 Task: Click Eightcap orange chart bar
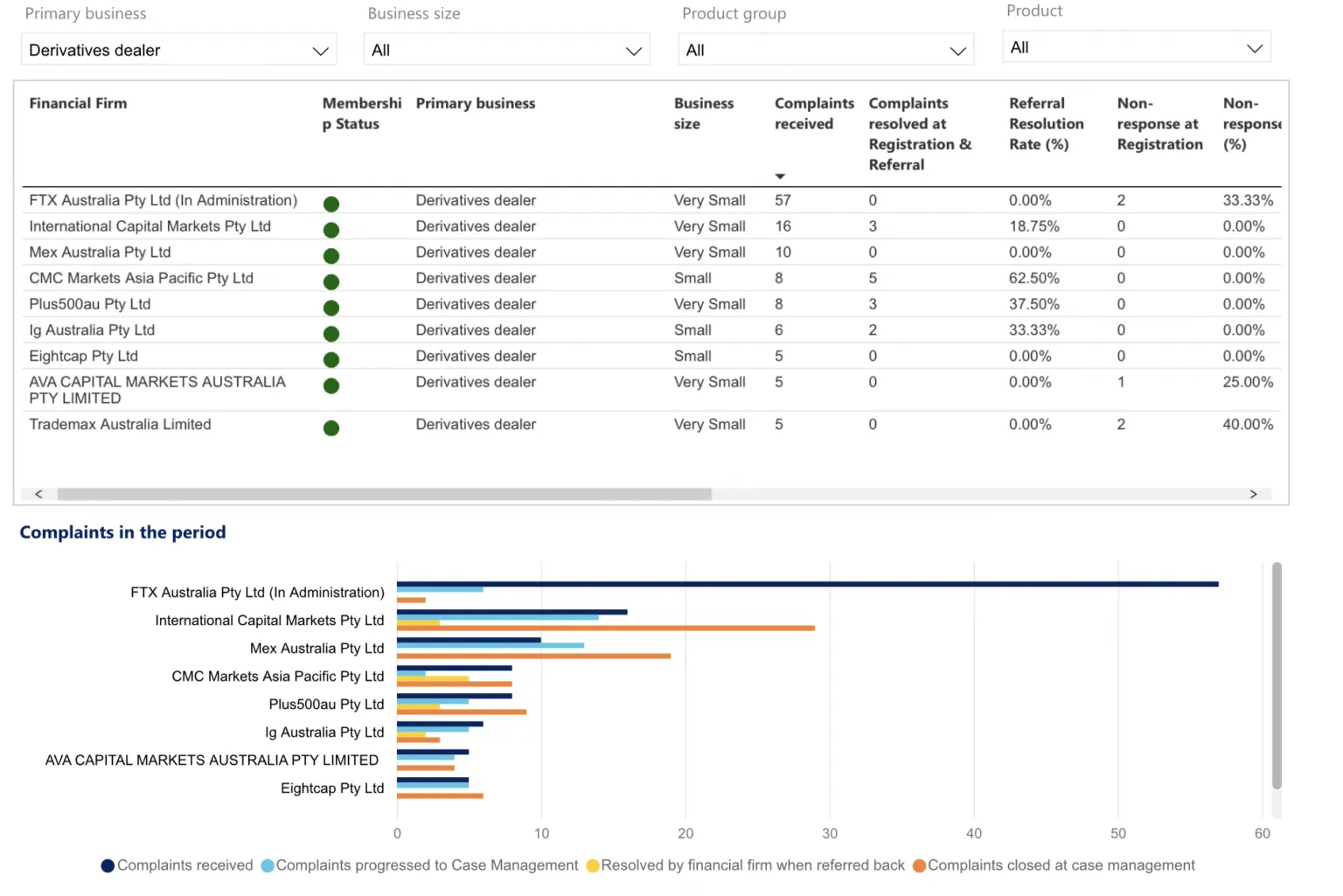440,795
